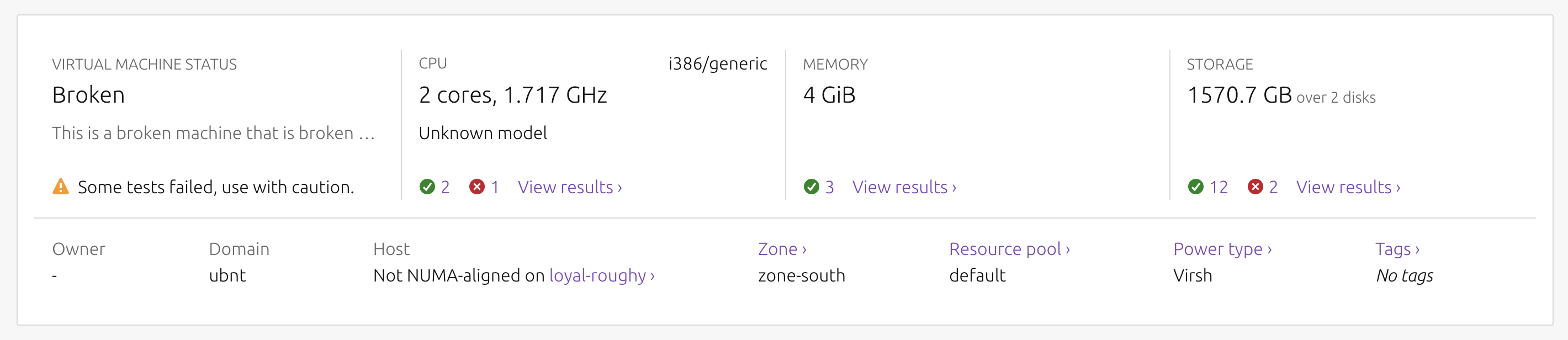
Task: Select the storage failed count of 2
Action: (x=1275, y=187)
